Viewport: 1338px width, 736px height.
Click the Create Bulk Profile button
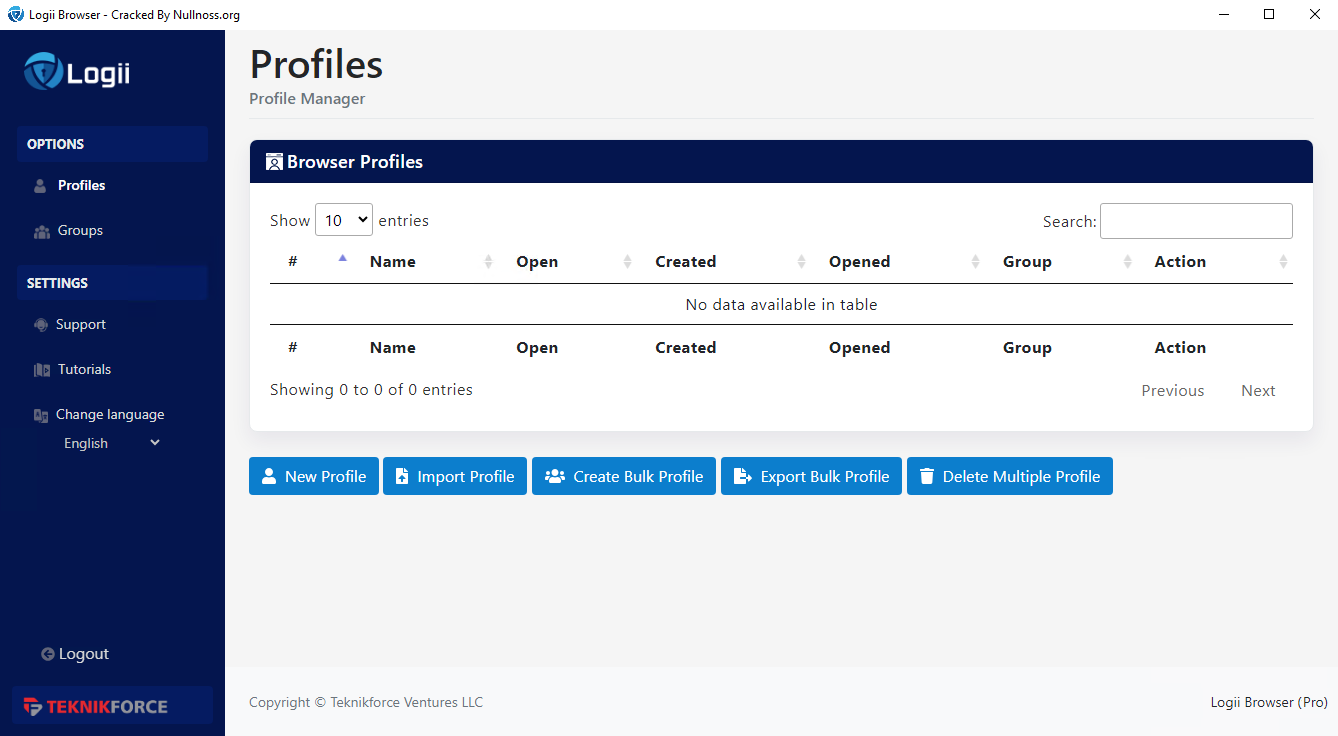(x=623, y=477)
